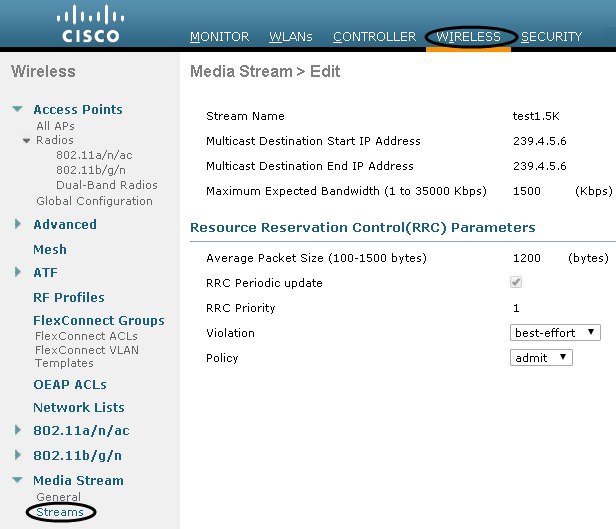Expand the 802.11b/g/n main section arrow
616x529 pixels.
coord(18,455)
